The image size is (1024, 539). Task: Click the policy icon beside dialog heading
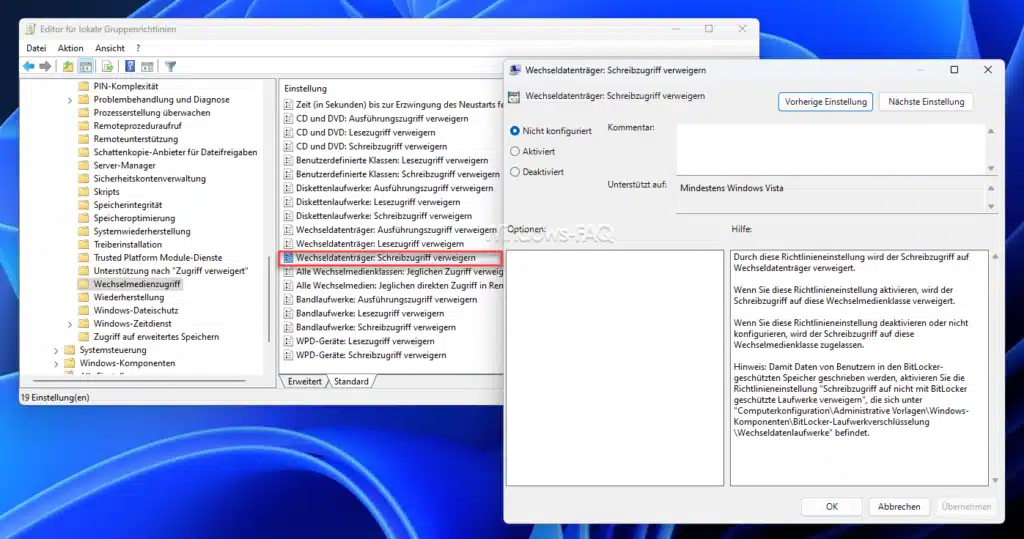click(x=514, y=97)
